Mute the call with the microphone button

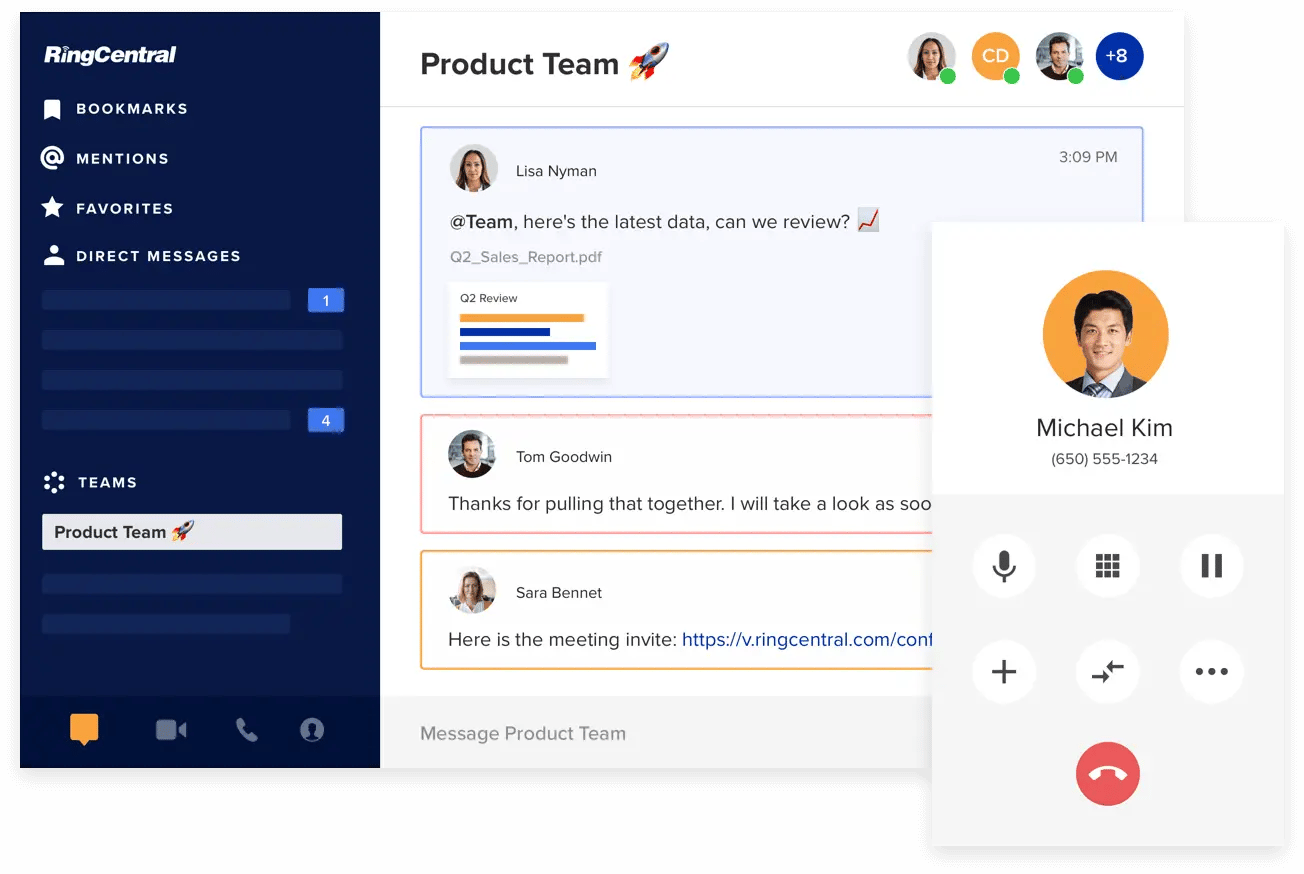[x=1003, y=566]
